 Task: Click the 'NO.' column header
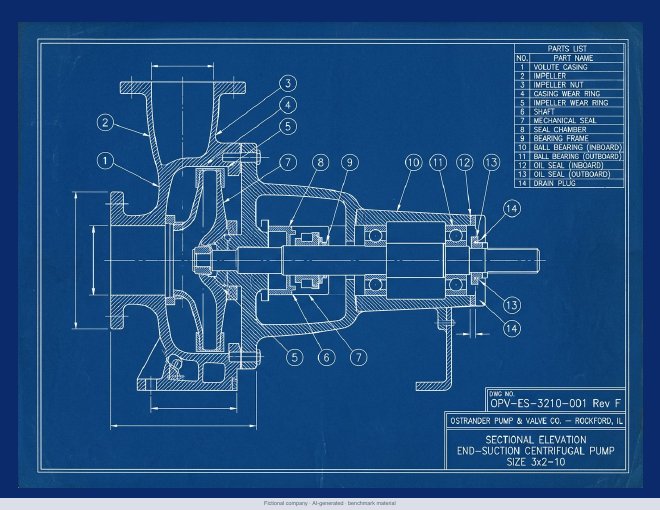click(522, 58)
